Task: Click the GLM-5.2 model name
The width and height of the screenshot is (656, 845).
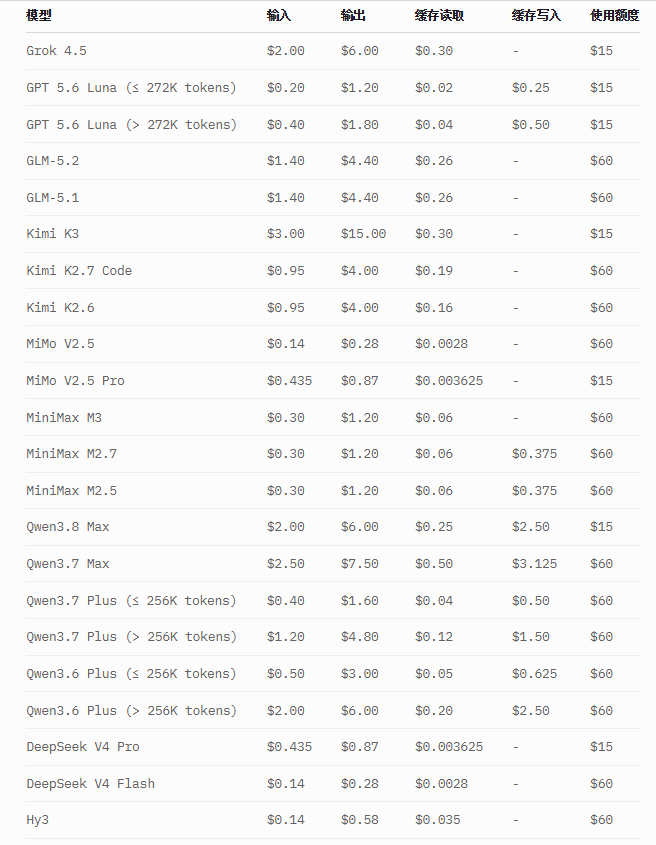Action: [52, 161]
